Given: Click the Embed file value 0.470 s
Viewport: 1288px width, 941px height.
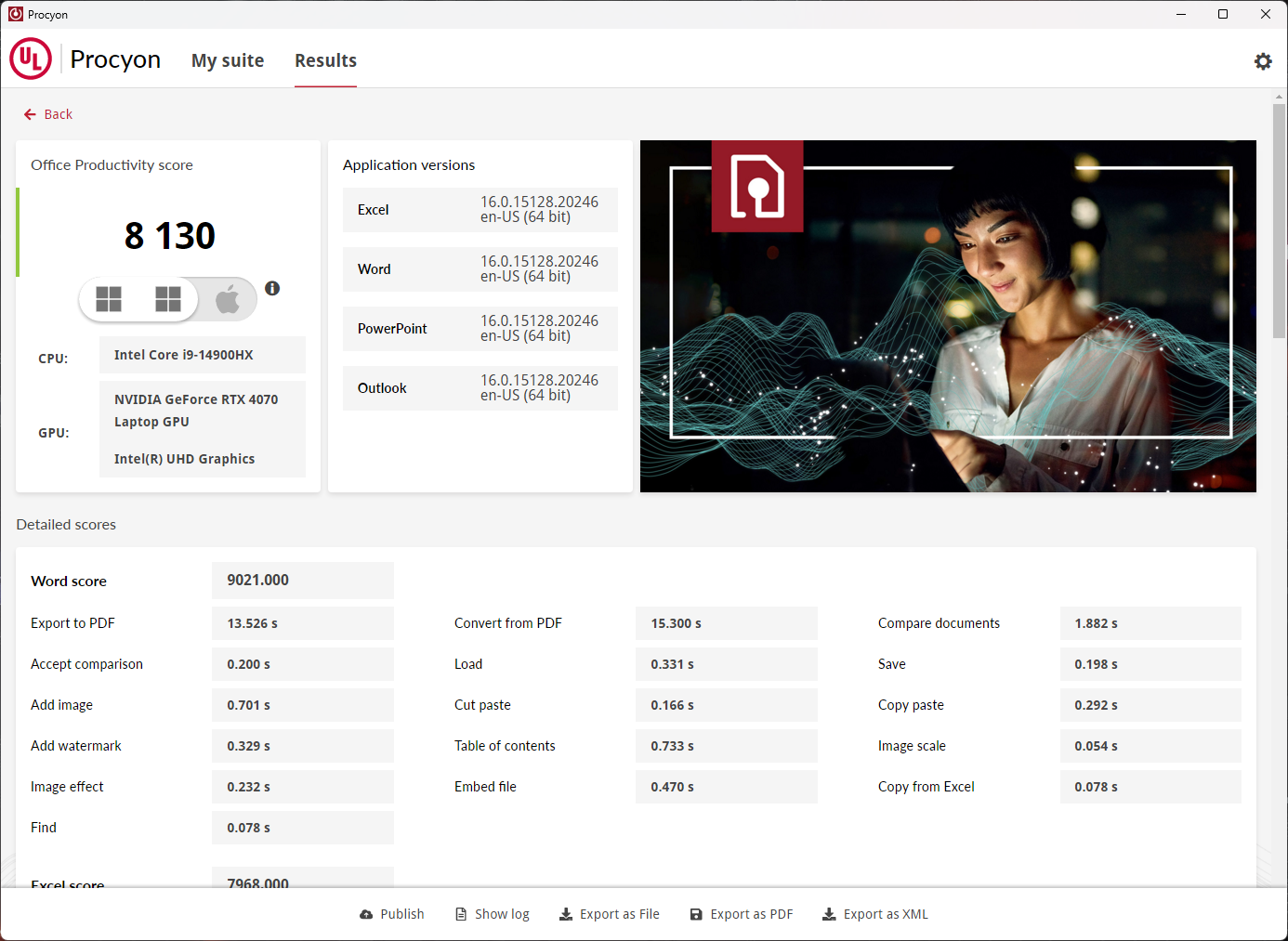Looking at the screenshot, I should (x=727, y=787).
